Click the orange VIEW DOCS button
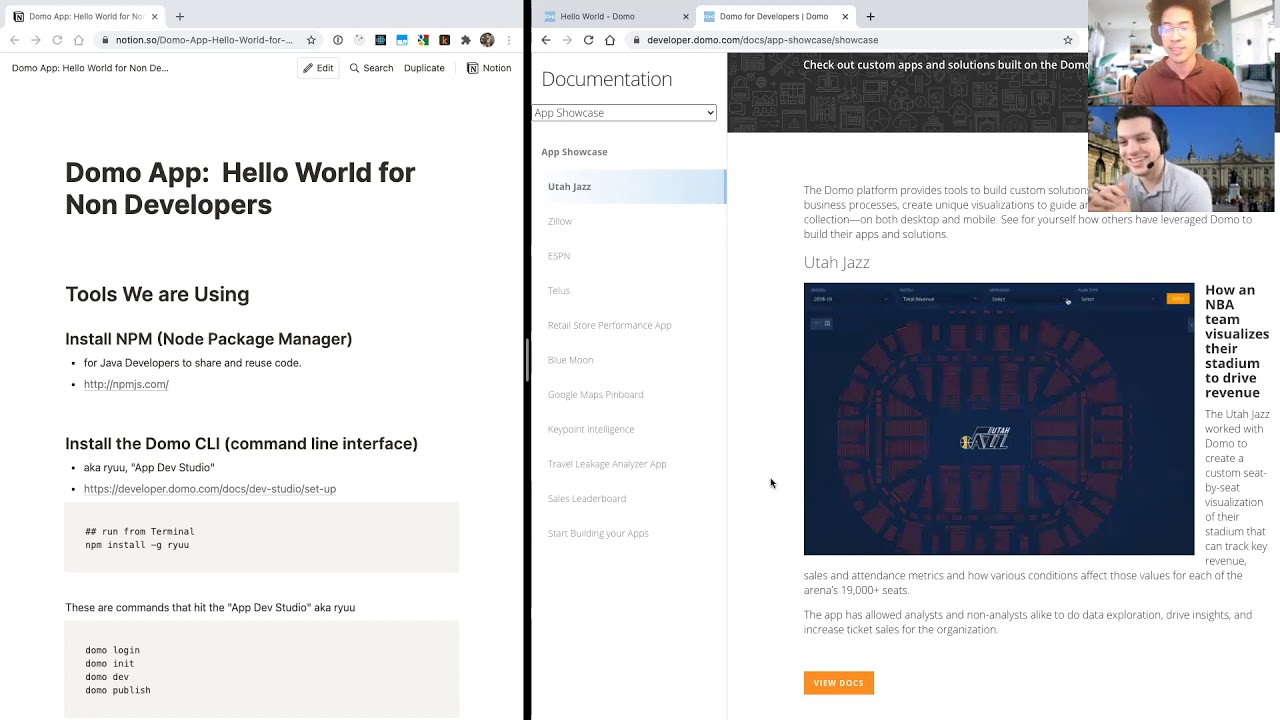The image size is (1280, 720). click(839, 683)
